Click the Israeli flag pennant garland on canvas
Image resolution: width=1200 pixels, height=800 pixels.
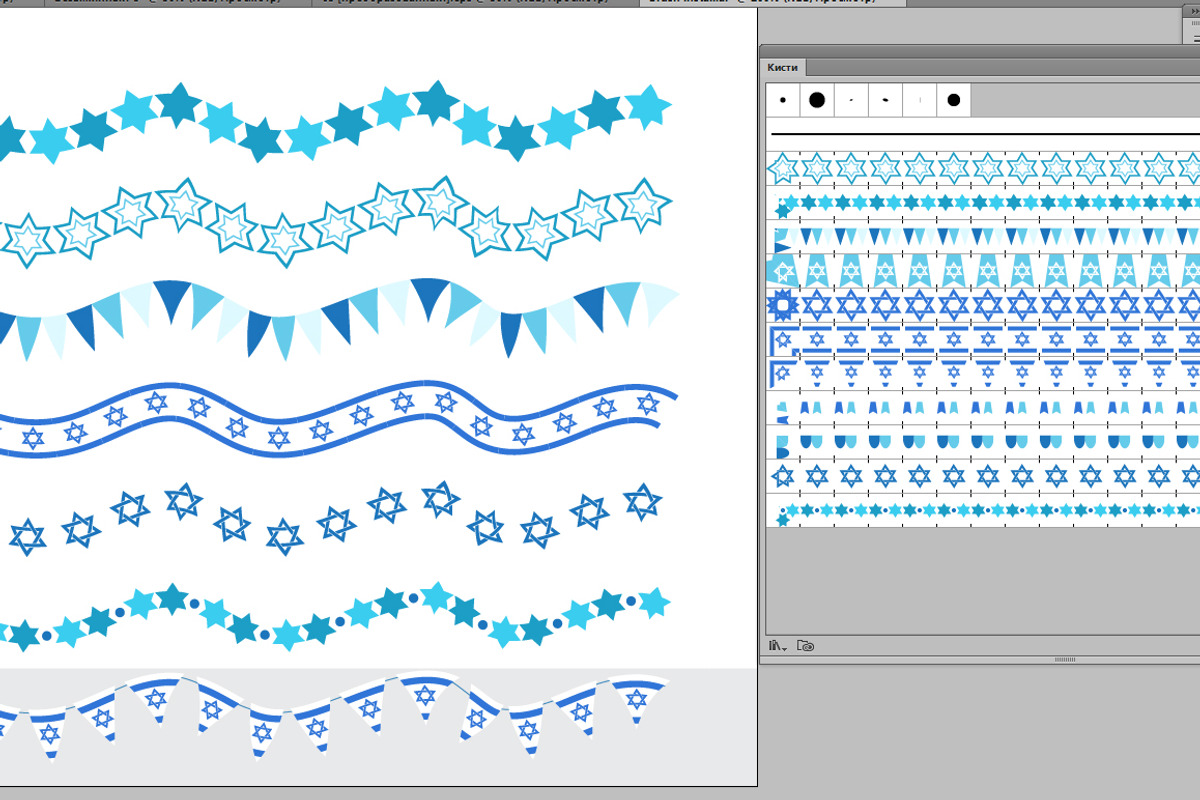point(335,714)
